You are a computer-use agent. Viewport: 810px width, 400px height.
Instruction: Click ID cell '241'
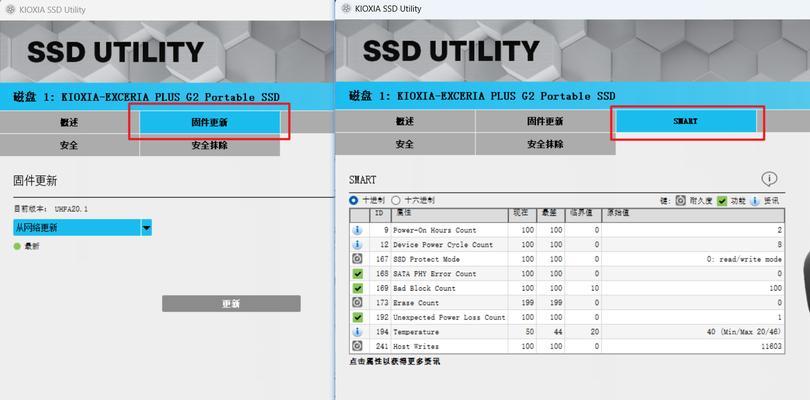(383, 346)
